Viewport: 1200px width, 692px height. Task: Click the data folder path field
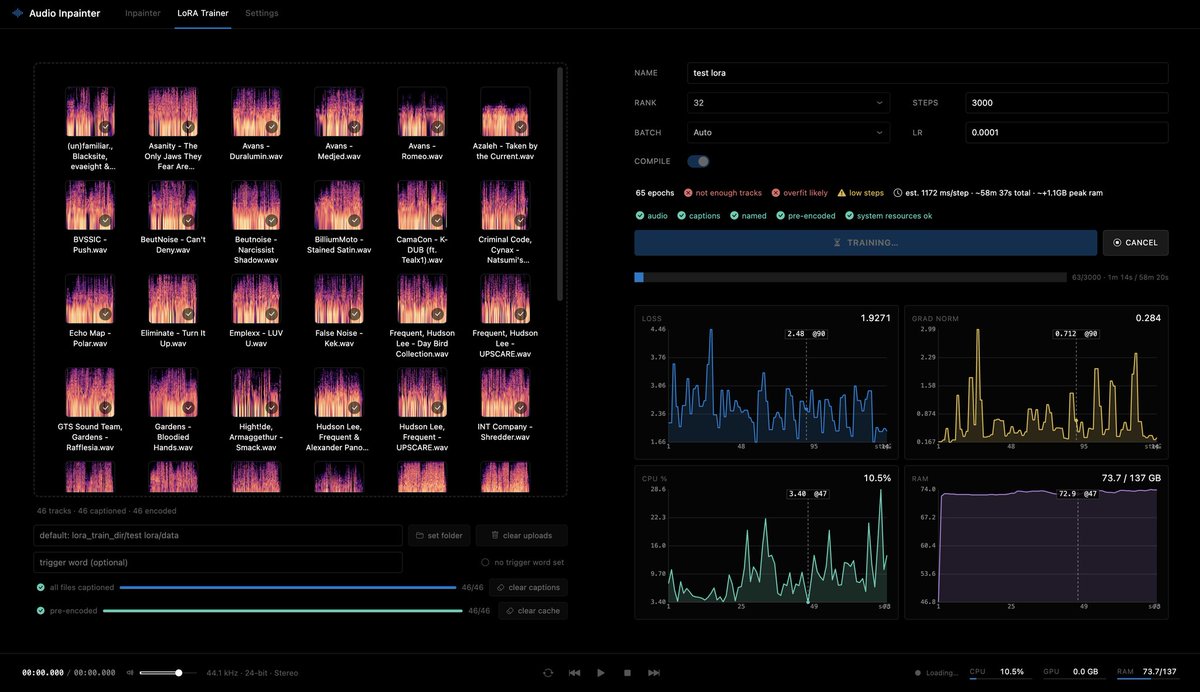coord(218,535)
